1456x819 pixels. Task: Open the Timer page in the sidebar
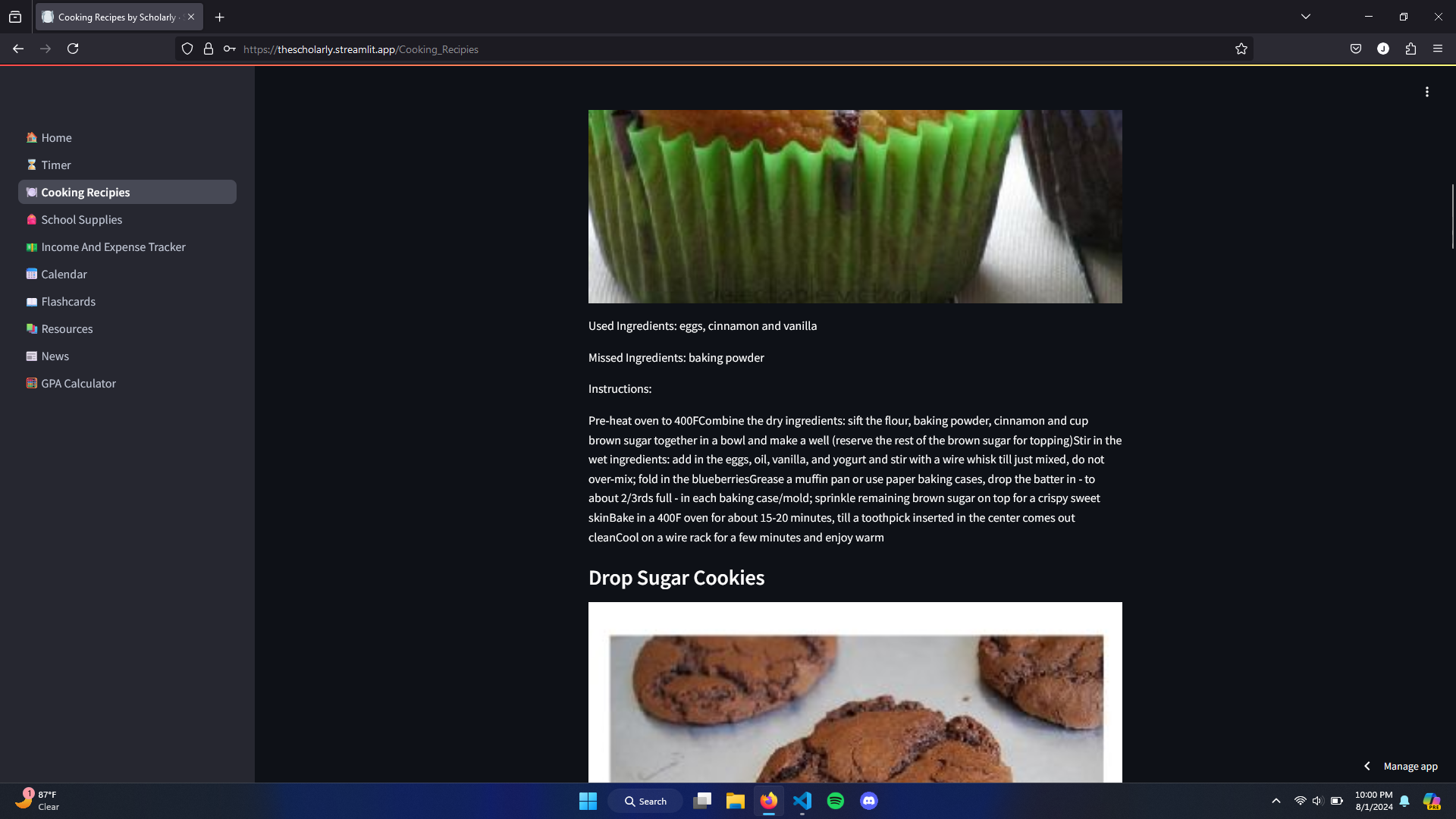coord(56,165)
